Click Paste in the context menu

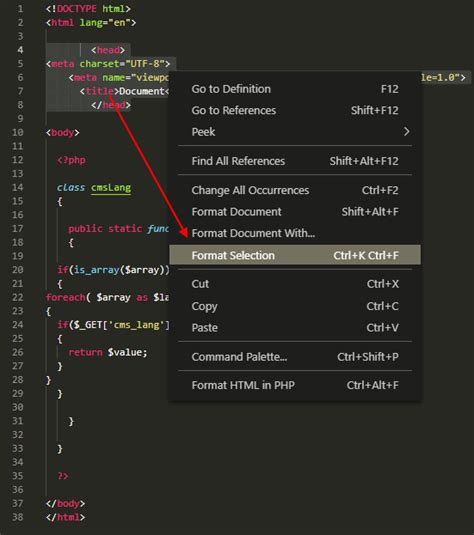pyautogui.click(x=295, y=328)
